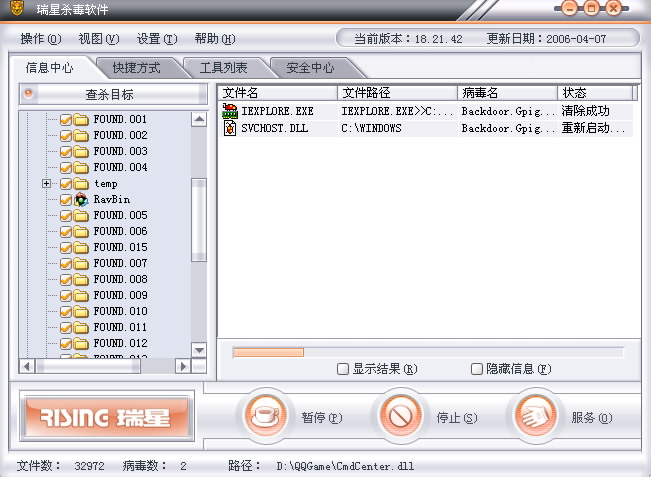
Task: Click the folder icon of FOUND.003
Action: point(81,152)
